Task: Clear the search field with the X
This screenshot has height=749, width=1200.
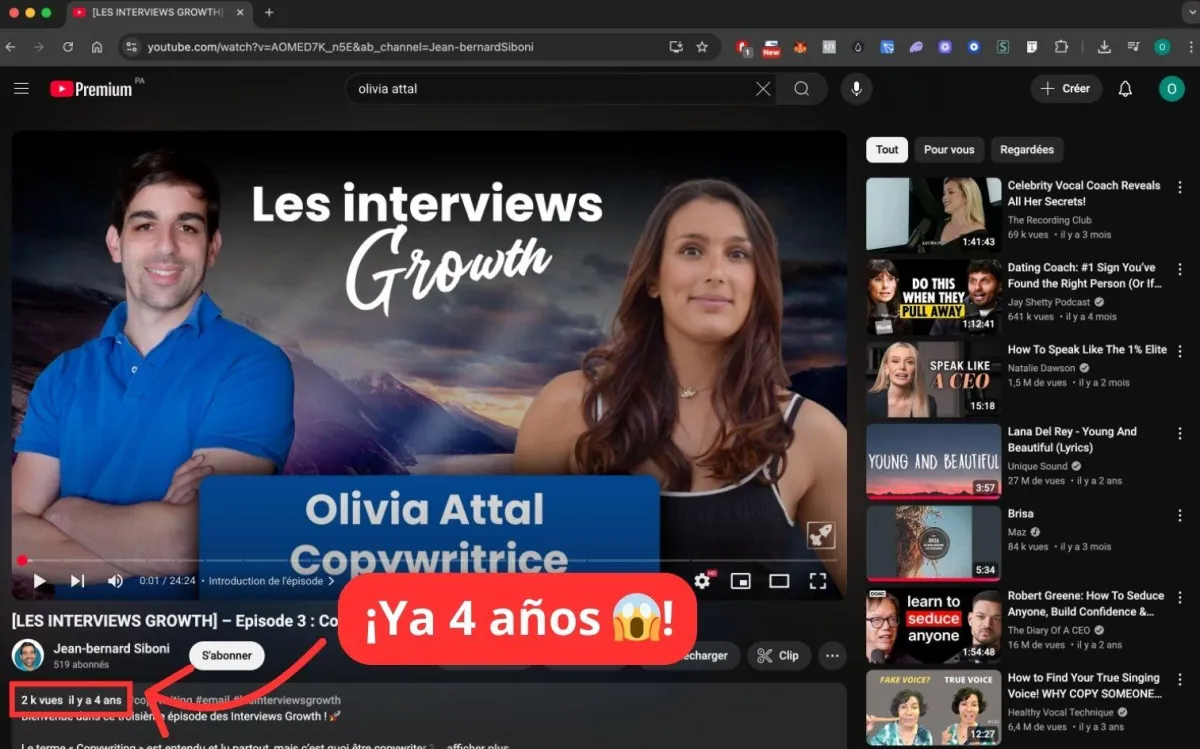Action: 763,89
